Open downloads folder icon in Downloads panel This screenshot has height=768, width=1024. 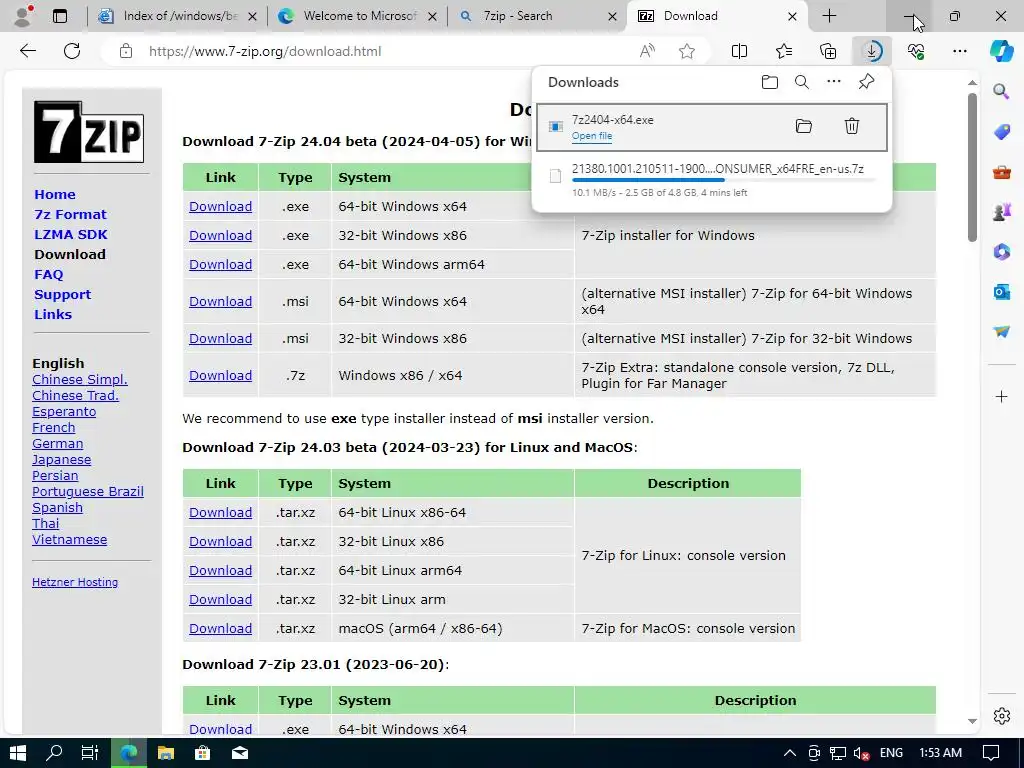[x=770, y=82]
